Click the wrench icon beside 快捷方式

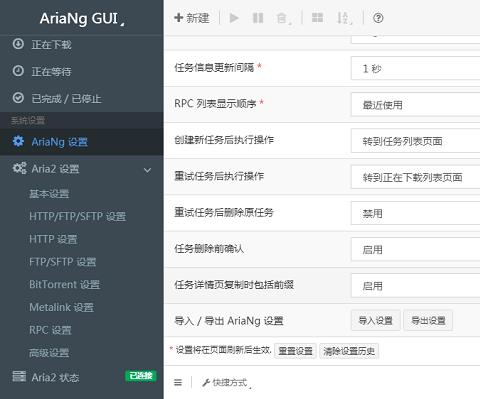(x=206, y=383)
